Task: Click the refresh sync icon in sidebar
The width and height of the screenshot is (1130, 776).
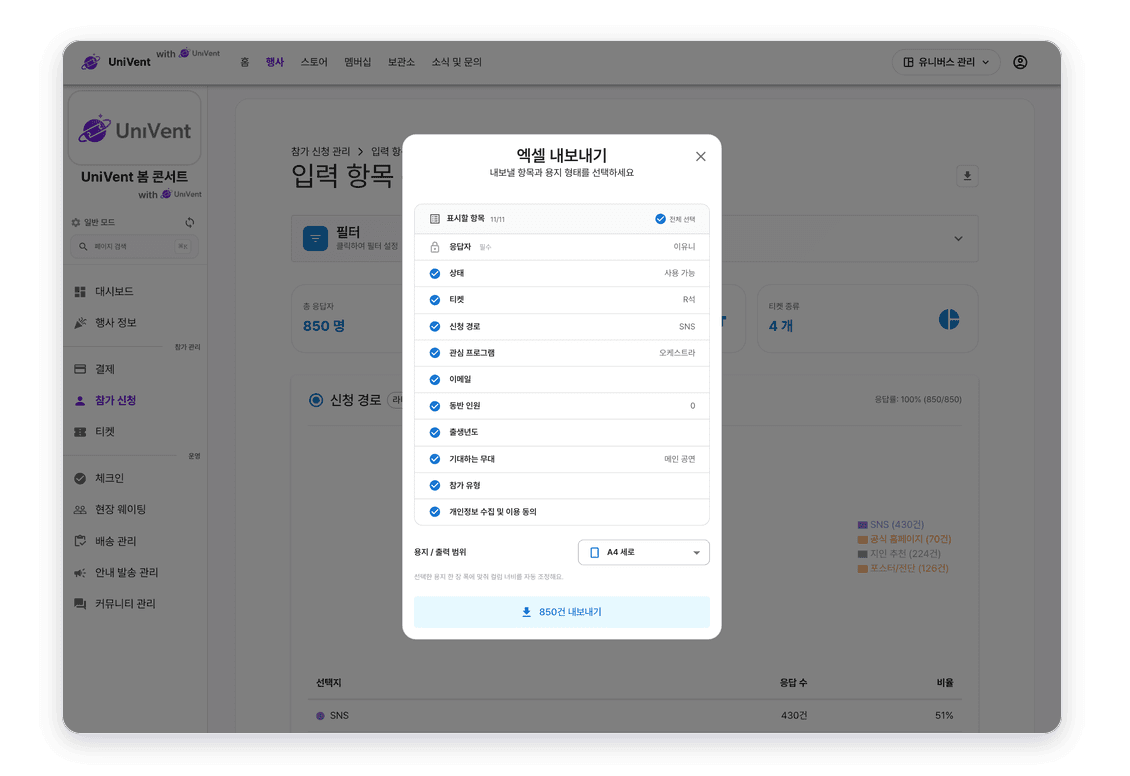Action: 190,223
